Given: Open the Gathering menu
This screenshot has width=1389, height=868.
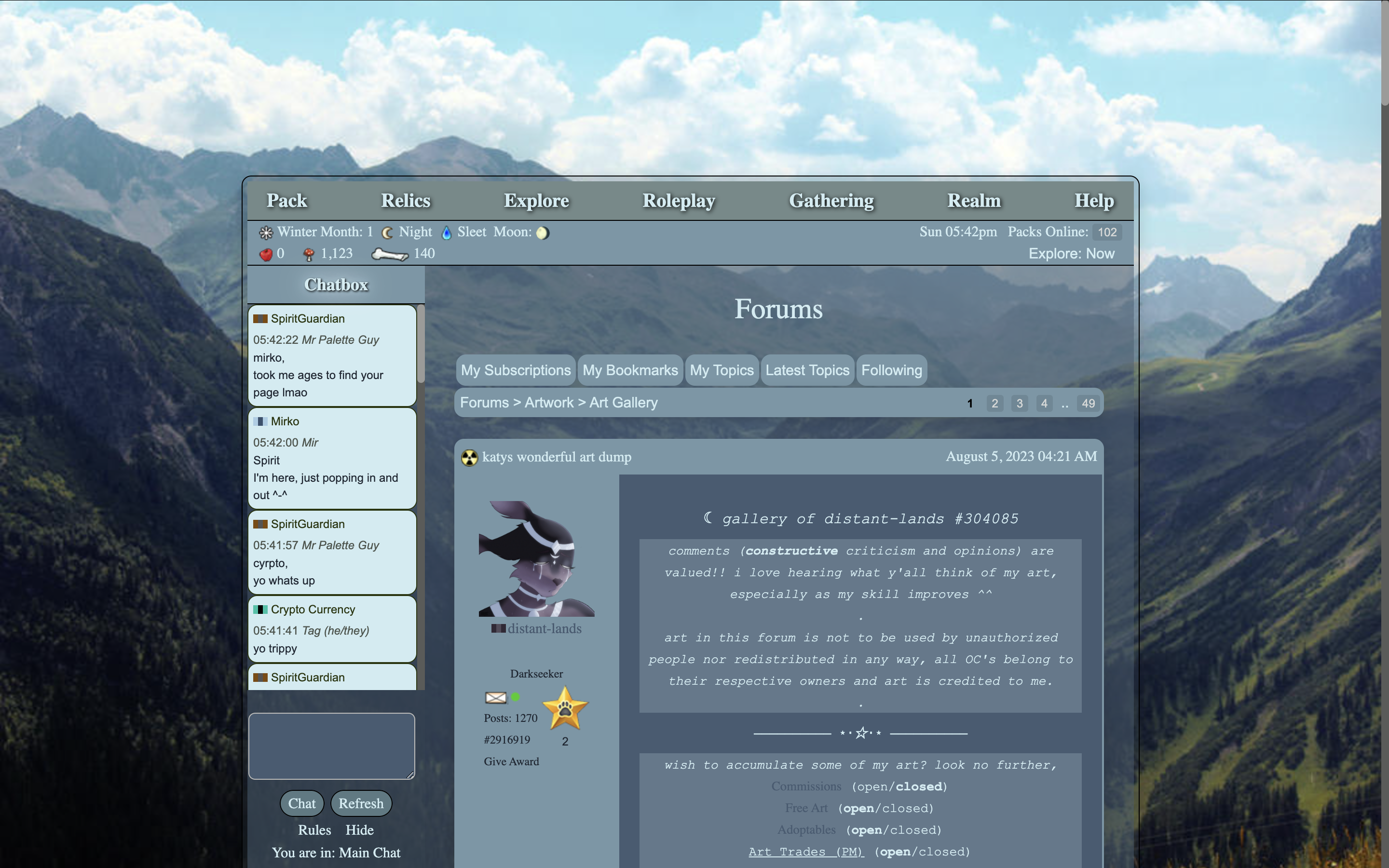Looking at the screenshot, I should [831, 200].
